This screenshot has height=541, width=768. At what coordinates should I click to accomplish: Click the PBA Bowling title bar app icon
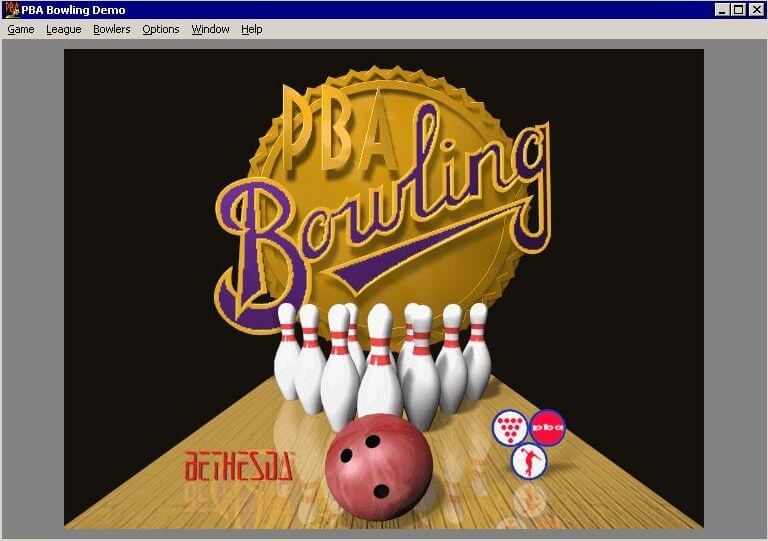pos(11,10)
